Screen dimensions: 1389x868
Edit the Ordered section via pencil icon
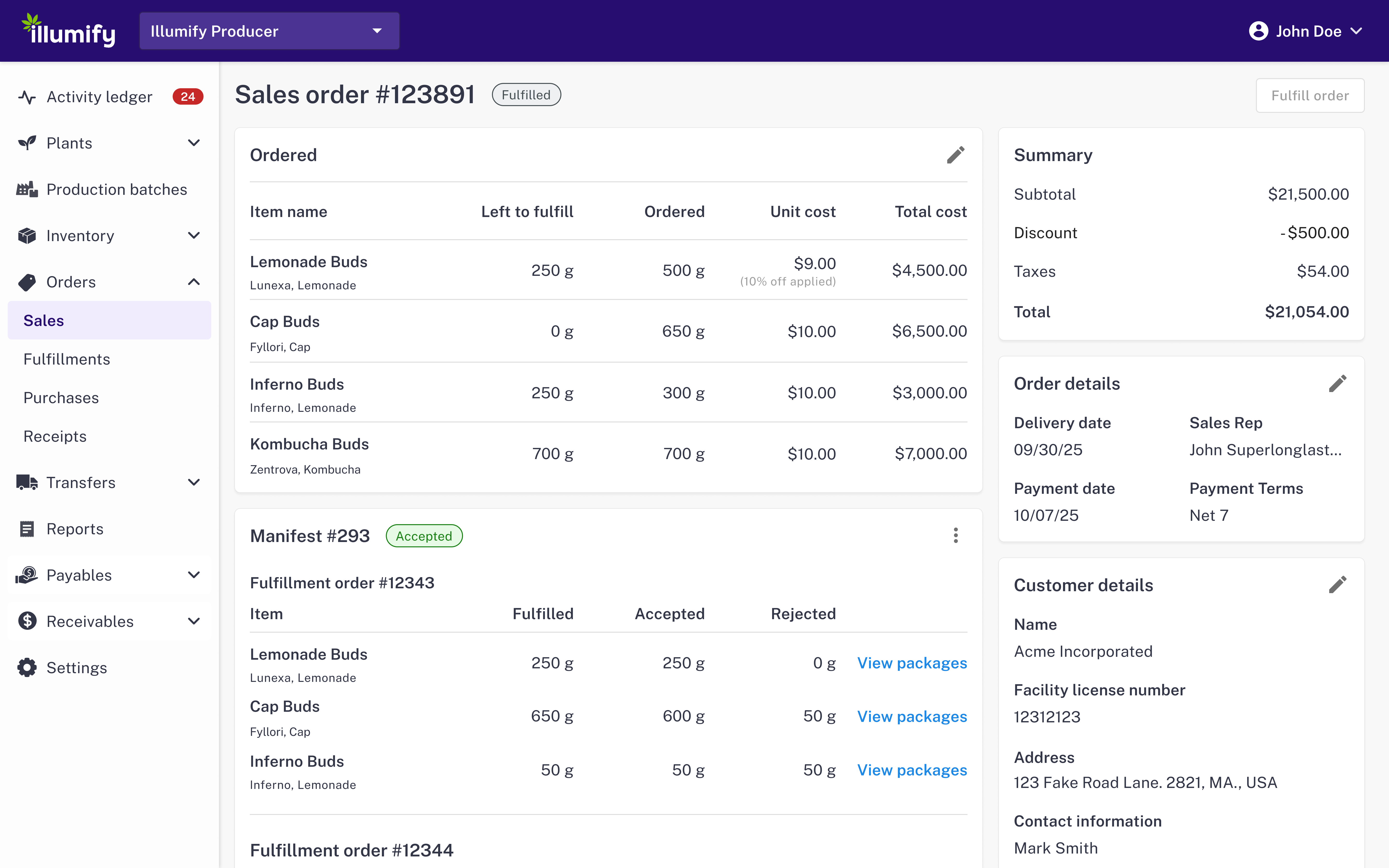956,155
